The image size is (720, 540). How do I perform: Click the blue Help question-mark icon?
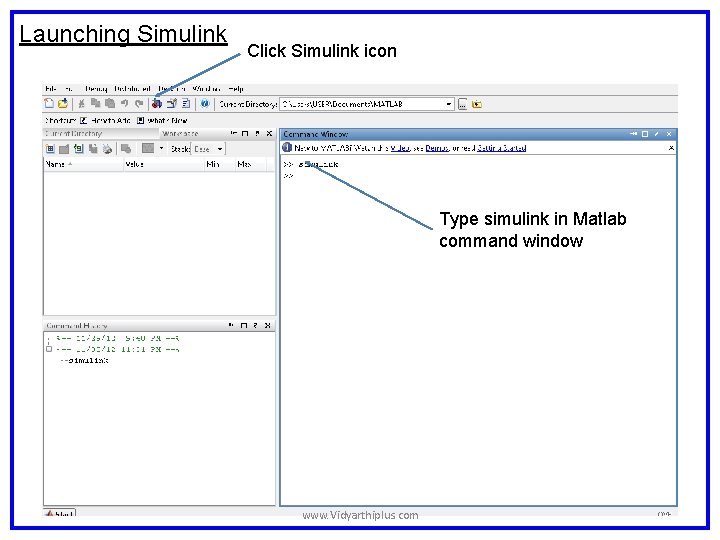pos(205,104)
